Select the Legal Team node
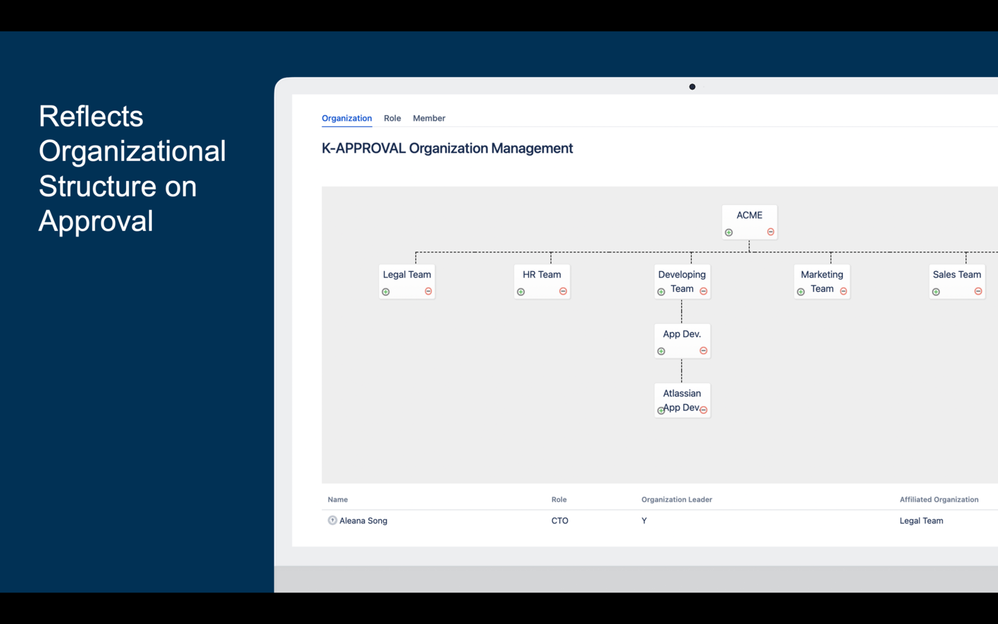Screen dimensions: 998x624 point(407,281)
